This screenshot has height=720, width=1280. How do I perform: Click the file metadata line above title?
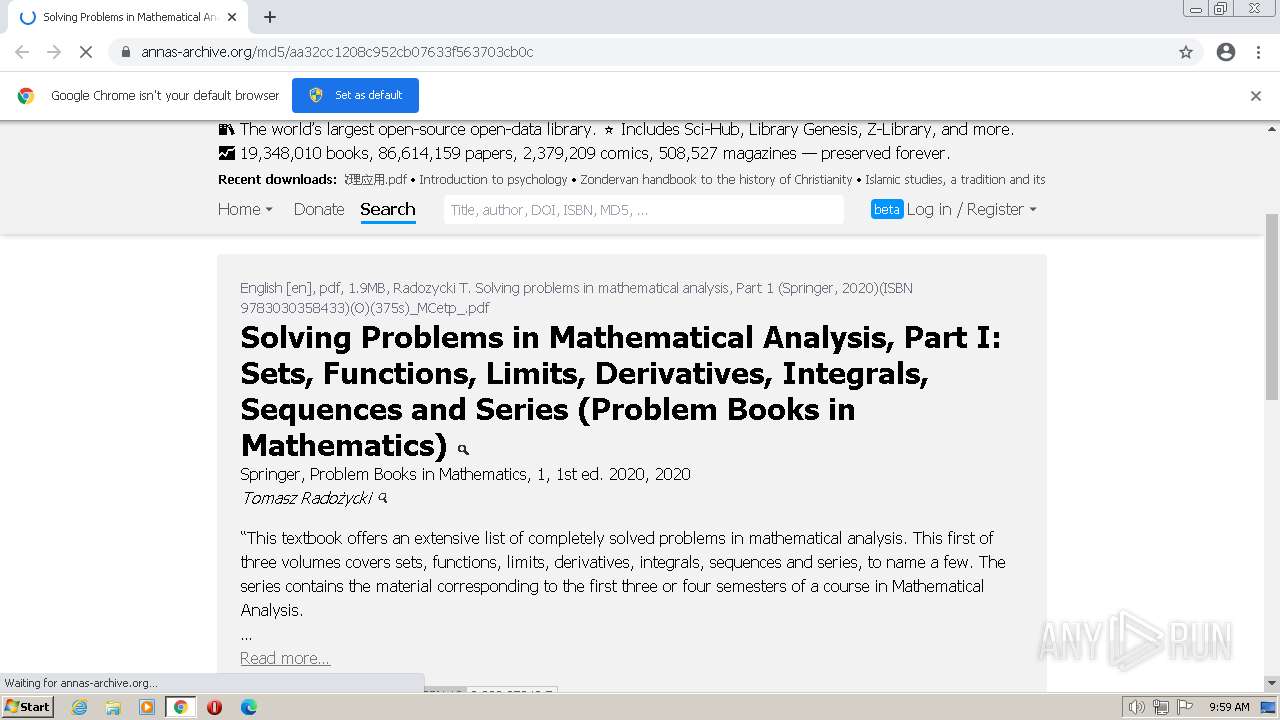576,298
